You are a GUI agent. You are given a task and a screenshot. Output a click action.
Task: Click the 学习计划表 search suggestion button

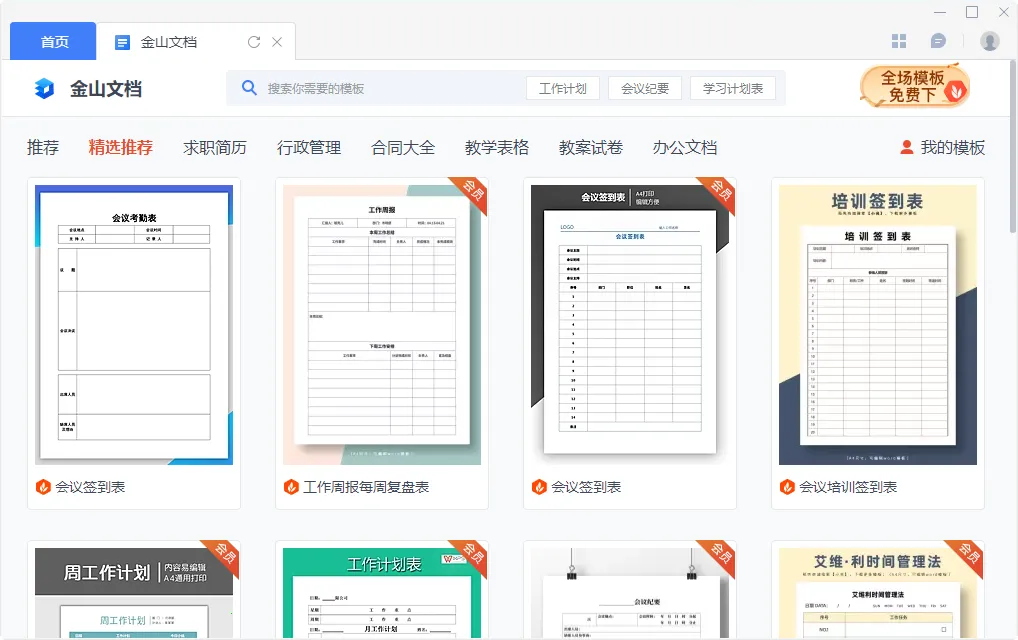732,88
